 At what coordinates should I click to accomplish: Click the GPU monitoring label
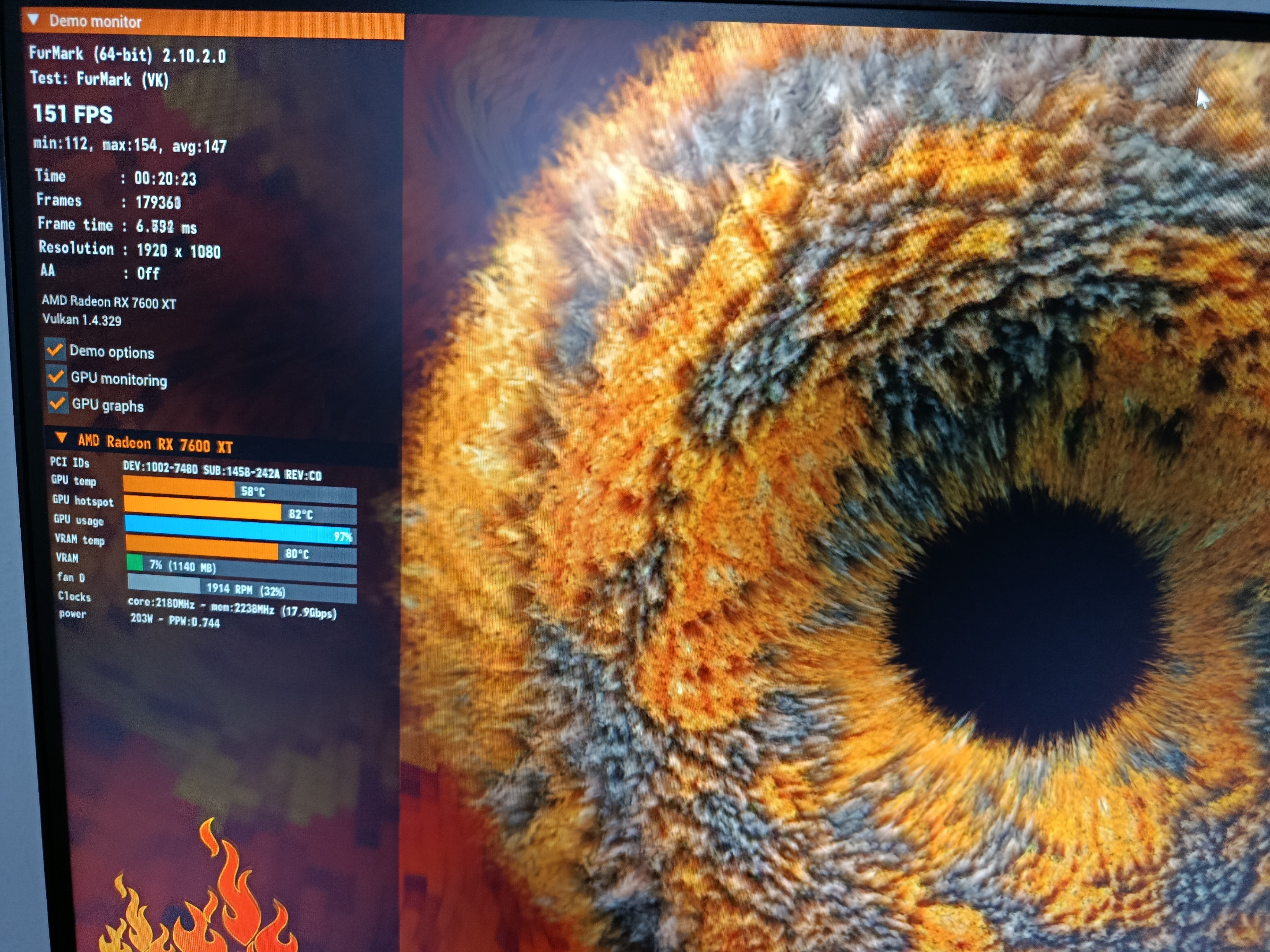point(119,379)
